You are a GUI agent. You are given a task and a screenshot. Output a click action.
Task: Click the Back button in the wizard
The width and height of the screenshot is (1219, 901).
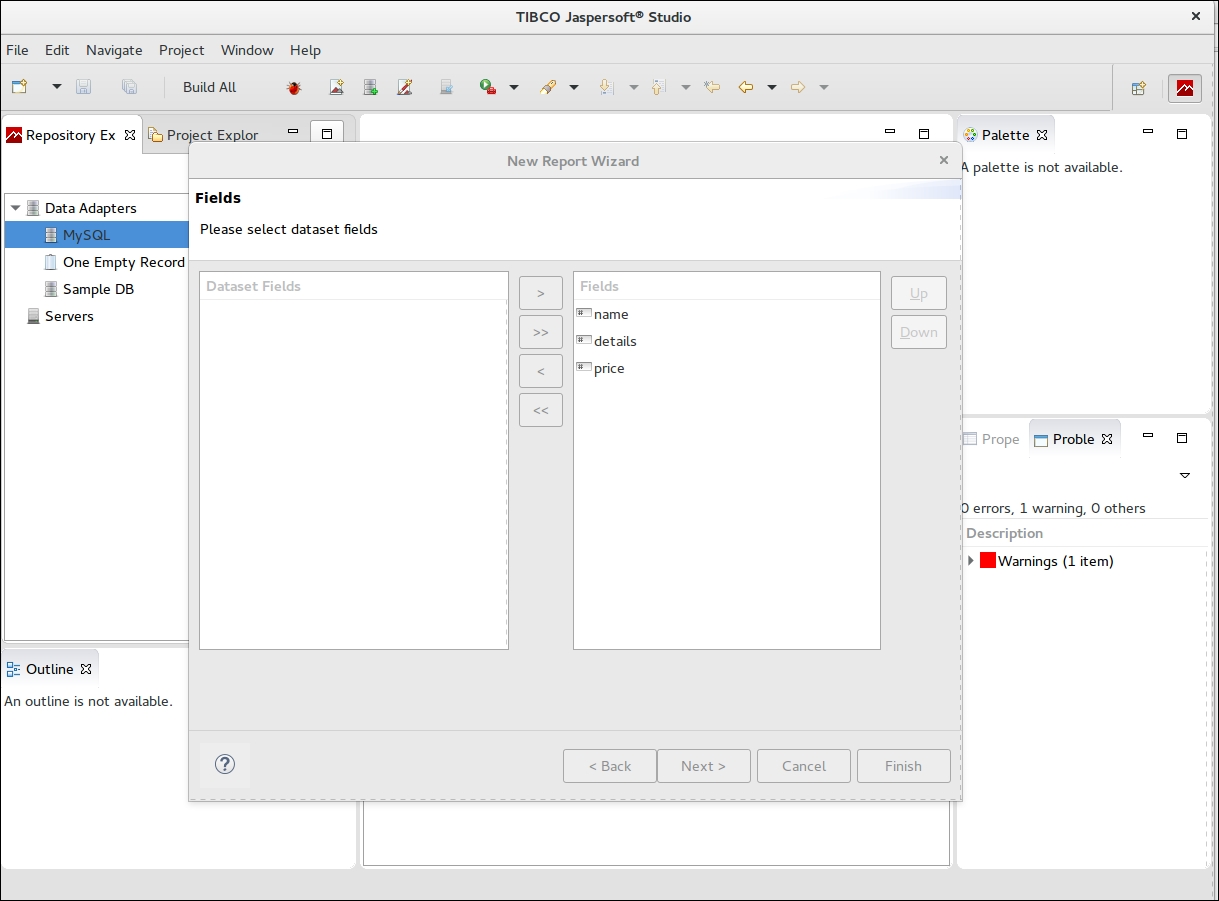610,766
